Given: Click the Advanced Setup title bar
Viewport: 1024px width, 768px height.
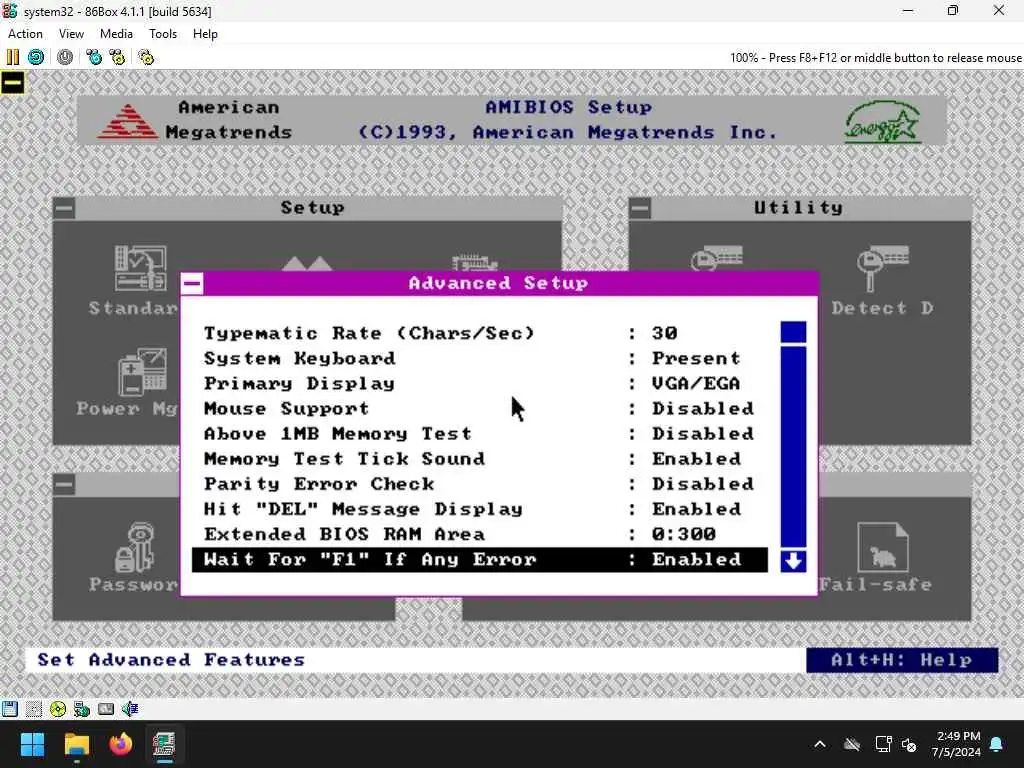Looking at the screenshot, I should tap(499, 283).
